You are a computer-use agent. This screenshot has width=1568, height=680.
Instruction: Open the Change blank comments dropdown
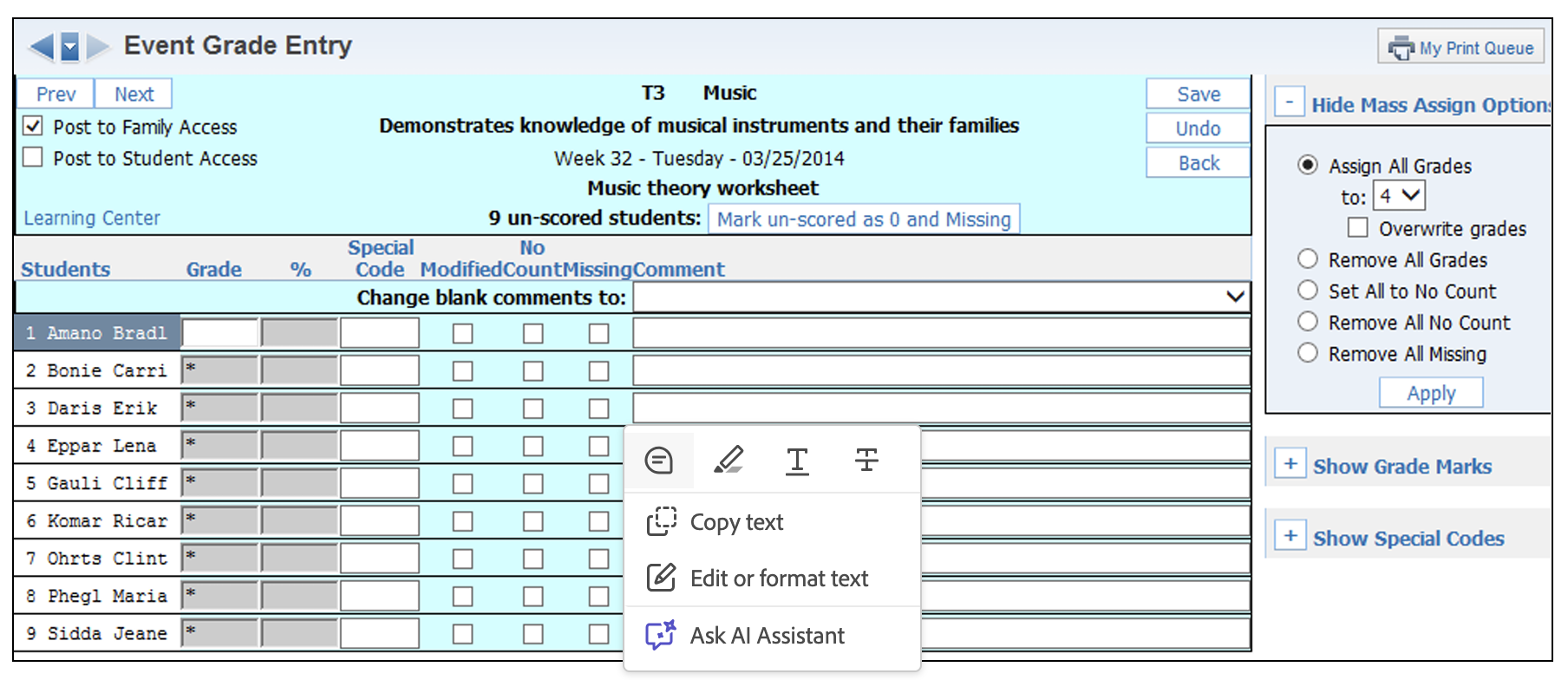click(1235, 297)
